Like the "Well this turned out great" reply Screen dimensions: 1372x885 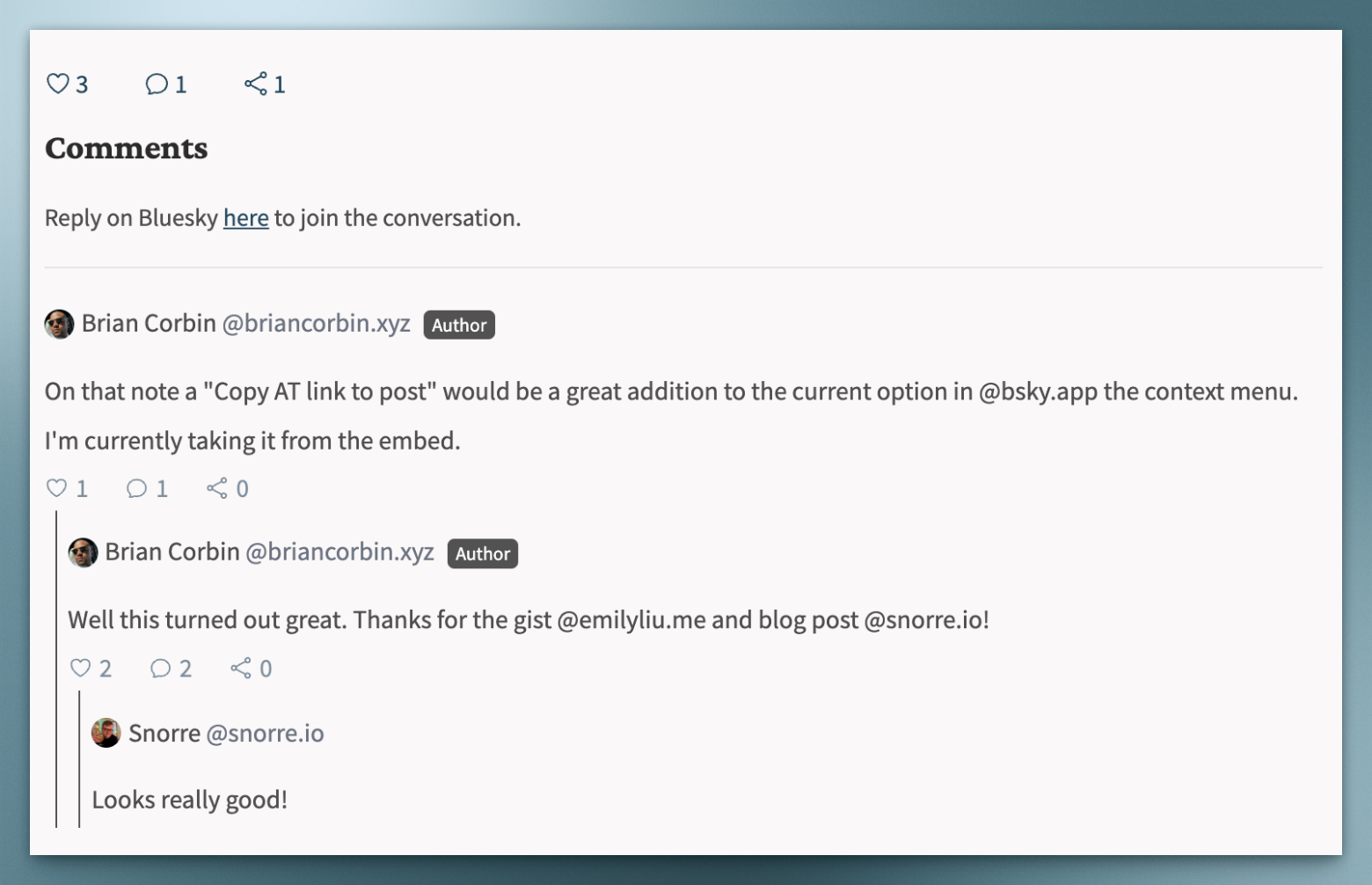(81, 669)
